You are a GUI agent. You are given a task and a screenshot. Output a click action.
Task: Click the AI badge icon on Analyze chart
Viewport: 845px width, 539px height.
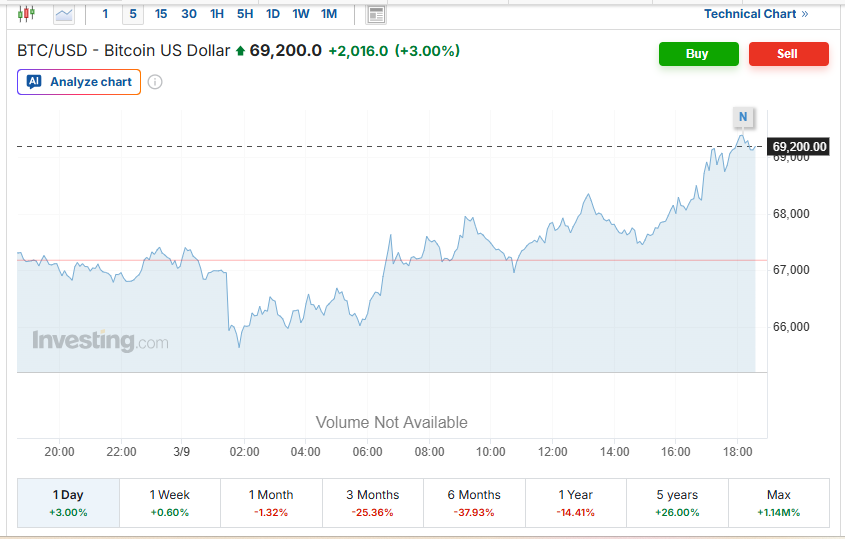34,82
